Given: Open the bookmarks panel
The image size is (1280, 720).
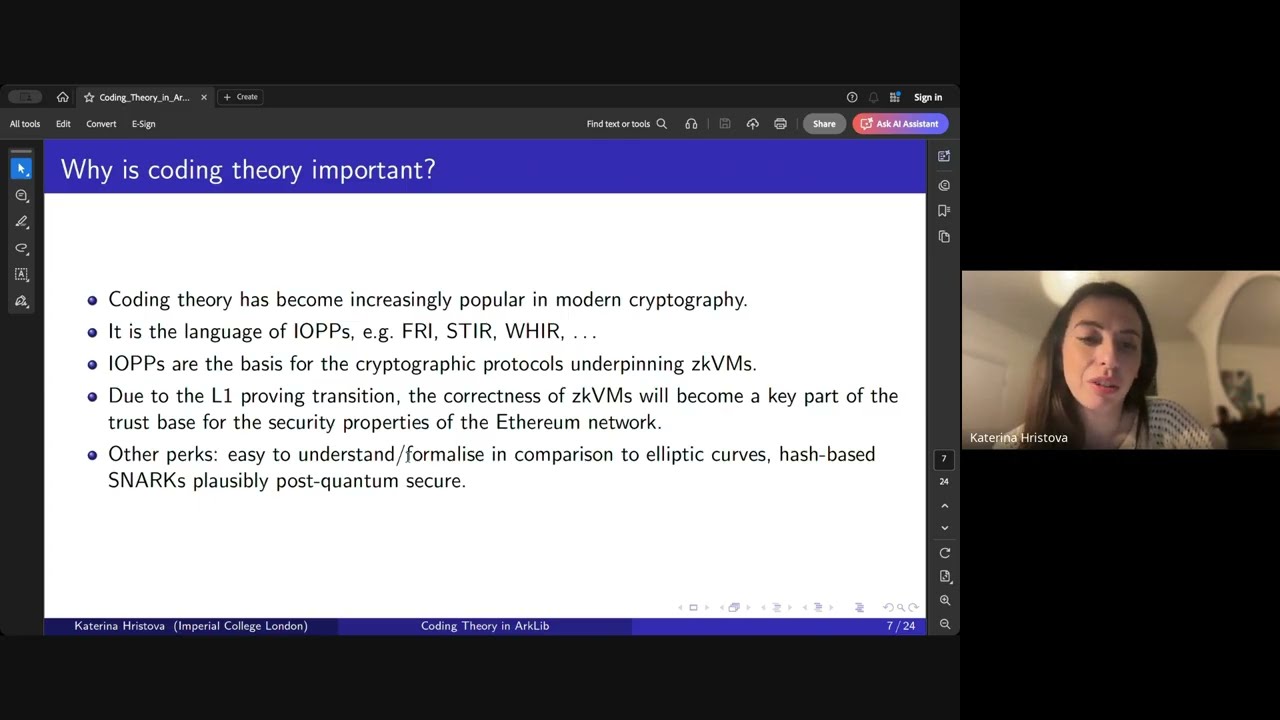Looking at the screenshot, I should click(x=944, y=211).
